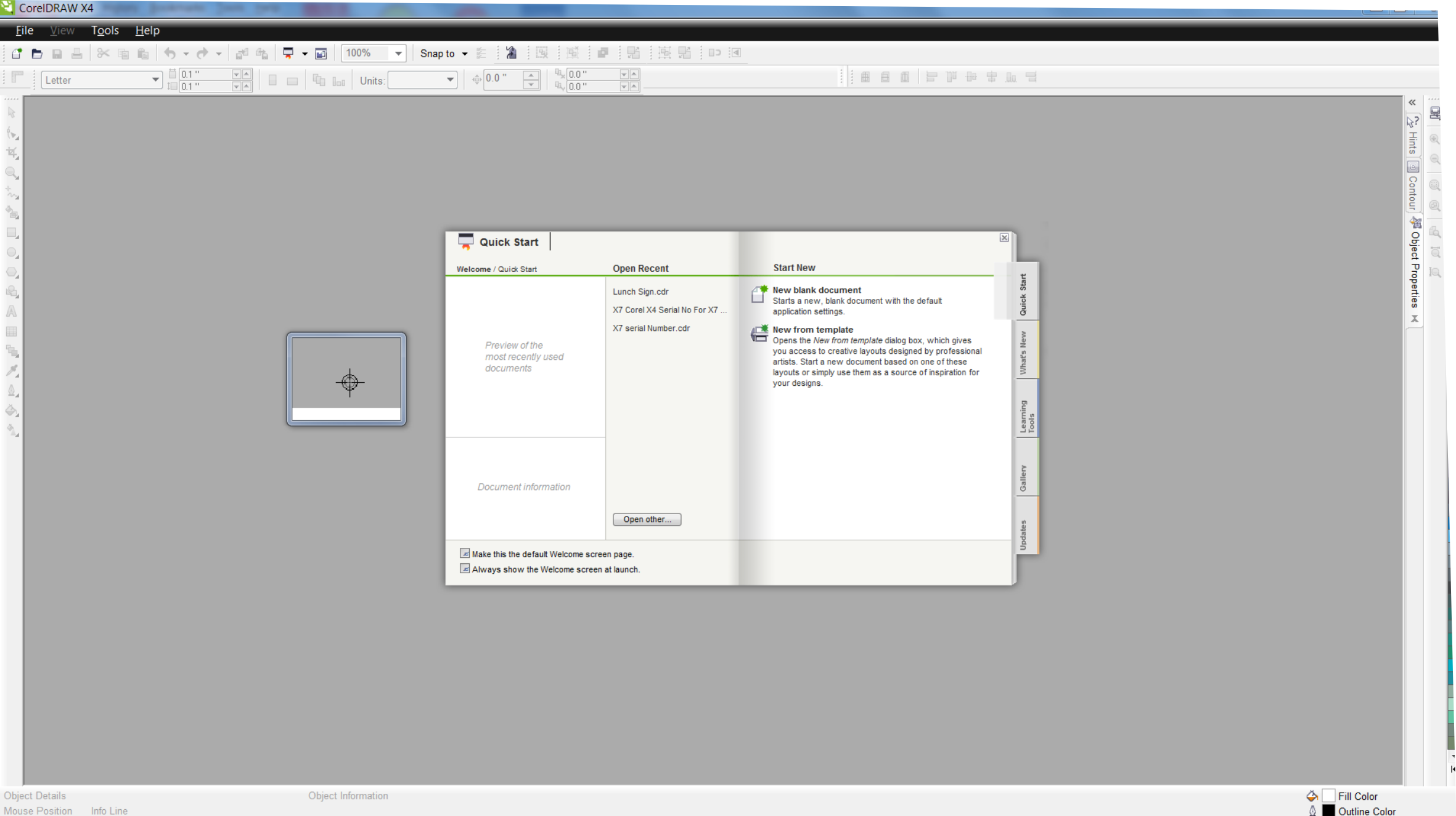
Task: Open the Help menu
Action: [147, 30]
